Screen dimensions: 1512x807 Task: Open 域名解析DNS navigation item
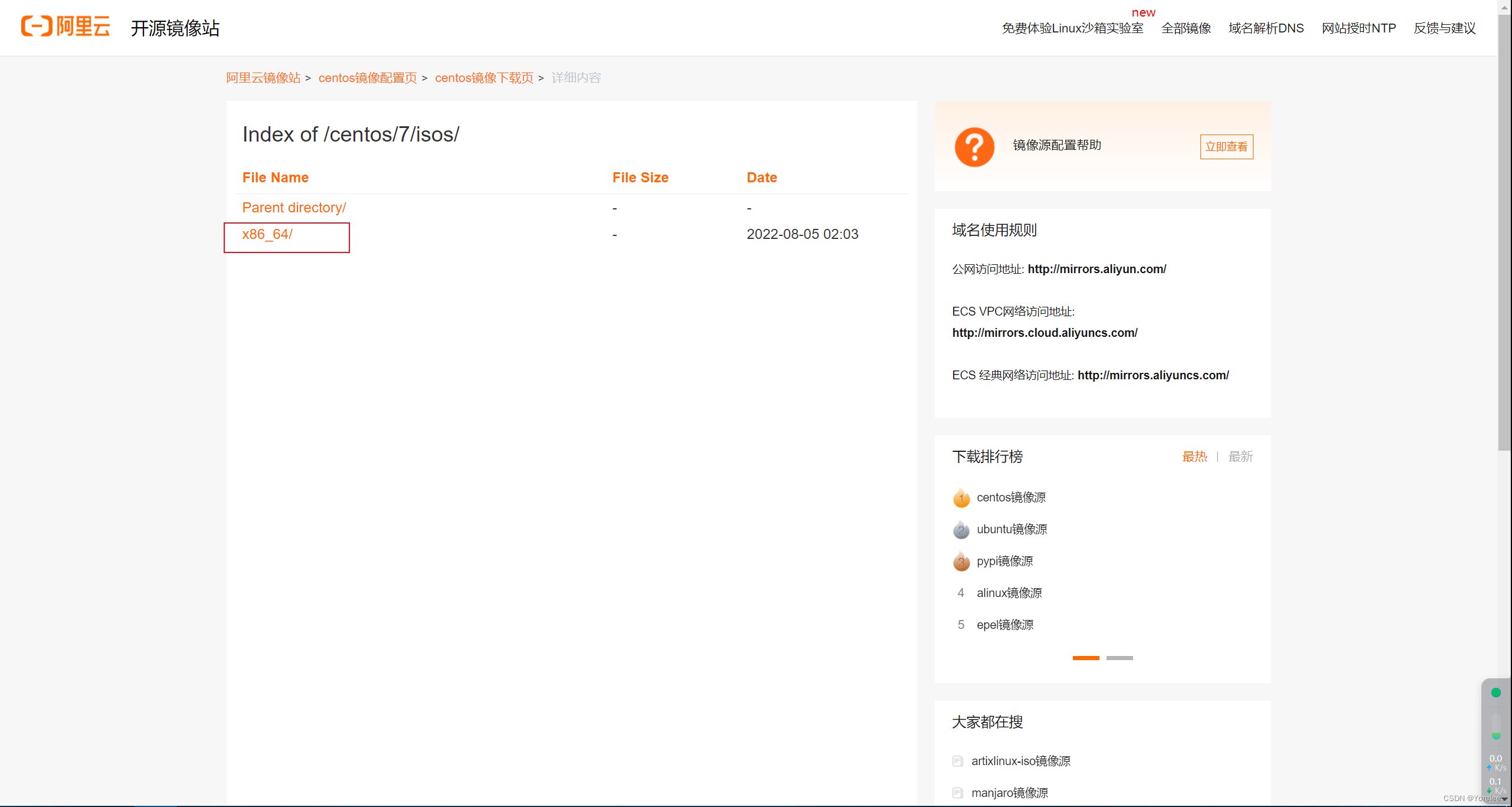pyautogui.click(x=1266, y=28)
